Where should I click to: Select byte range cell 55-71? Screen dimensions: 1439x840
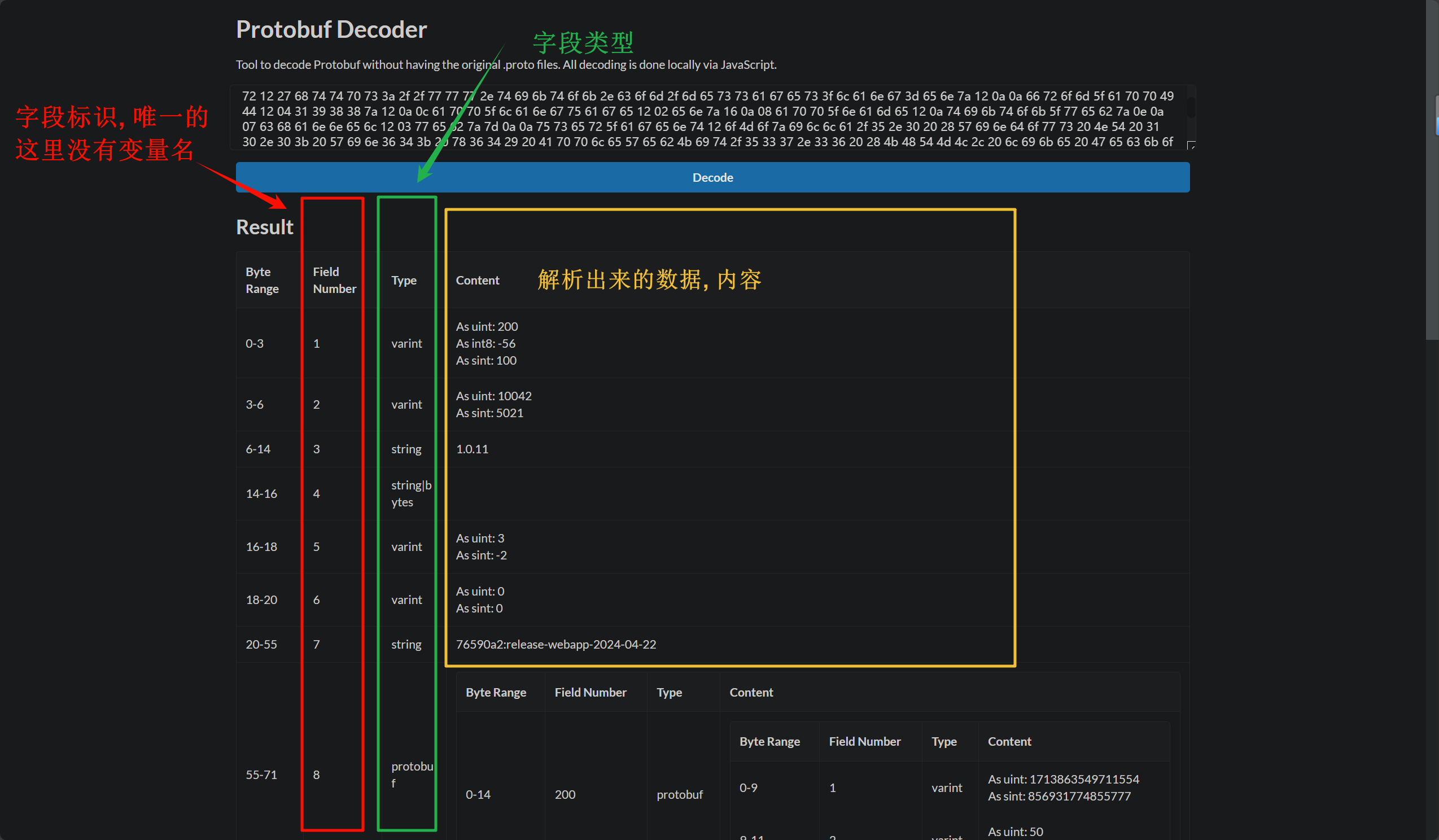261,775
